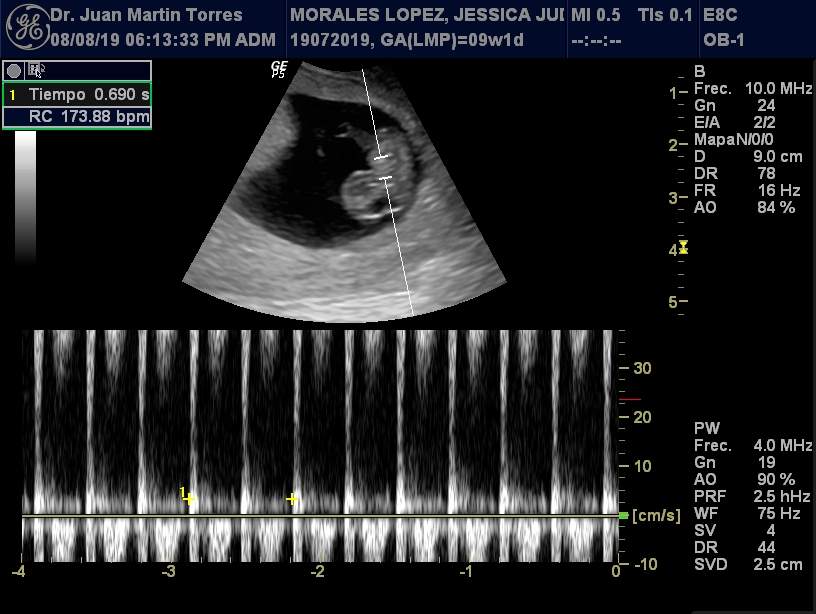The image size is (816, 614).
Task: Click the first yellow caliper cross labeled 1
Action: pos(191,498)
